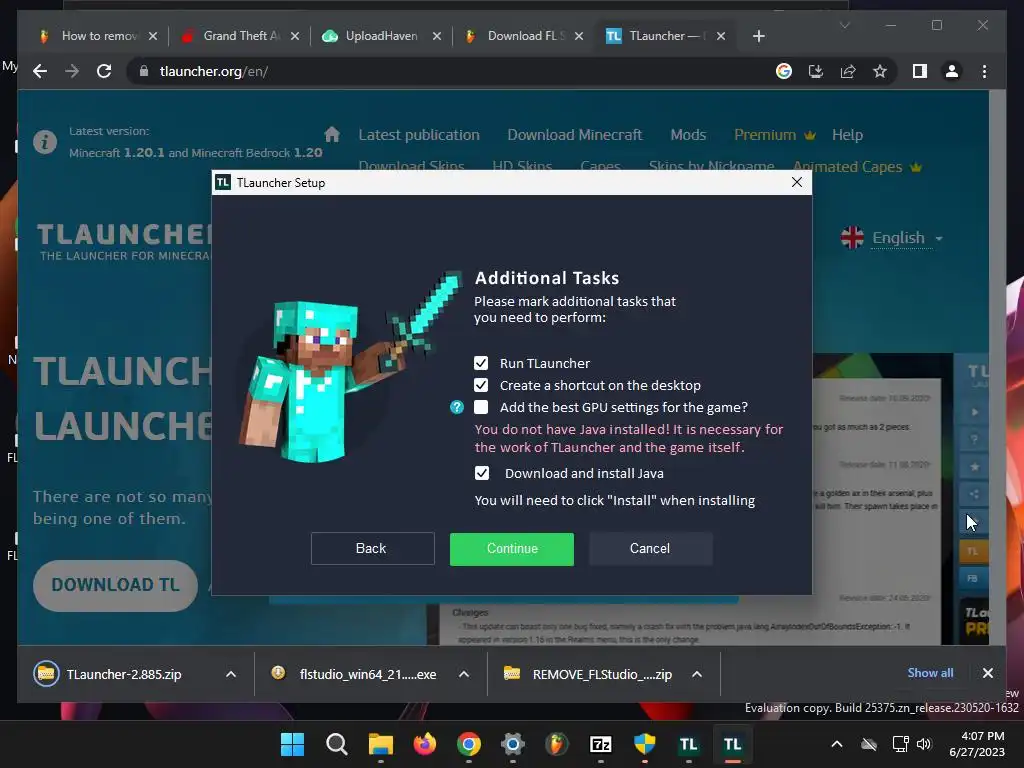Click the Google icon in address bar

[x=784, y=71]
